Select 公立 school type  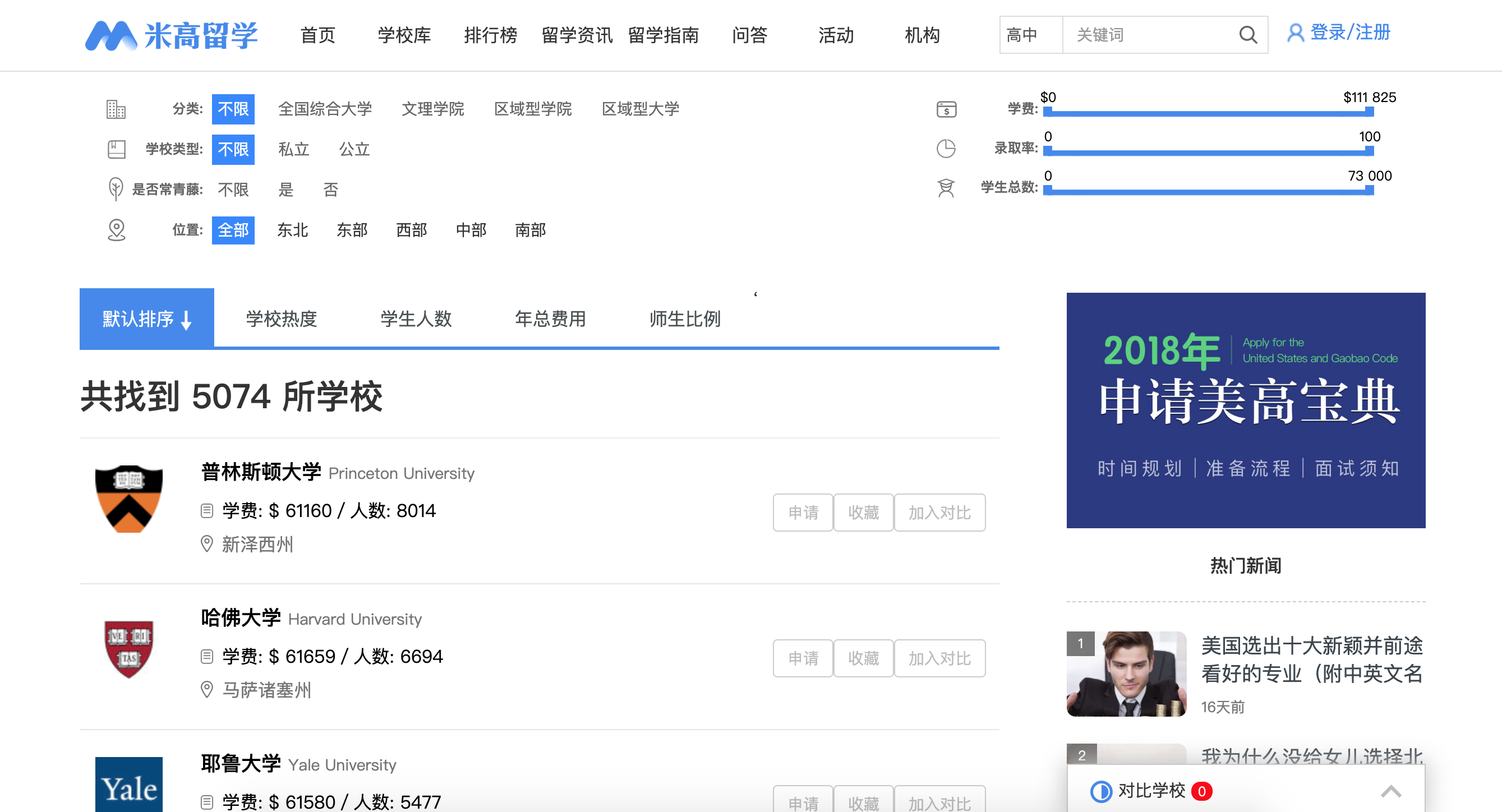[x=354, y=149]
